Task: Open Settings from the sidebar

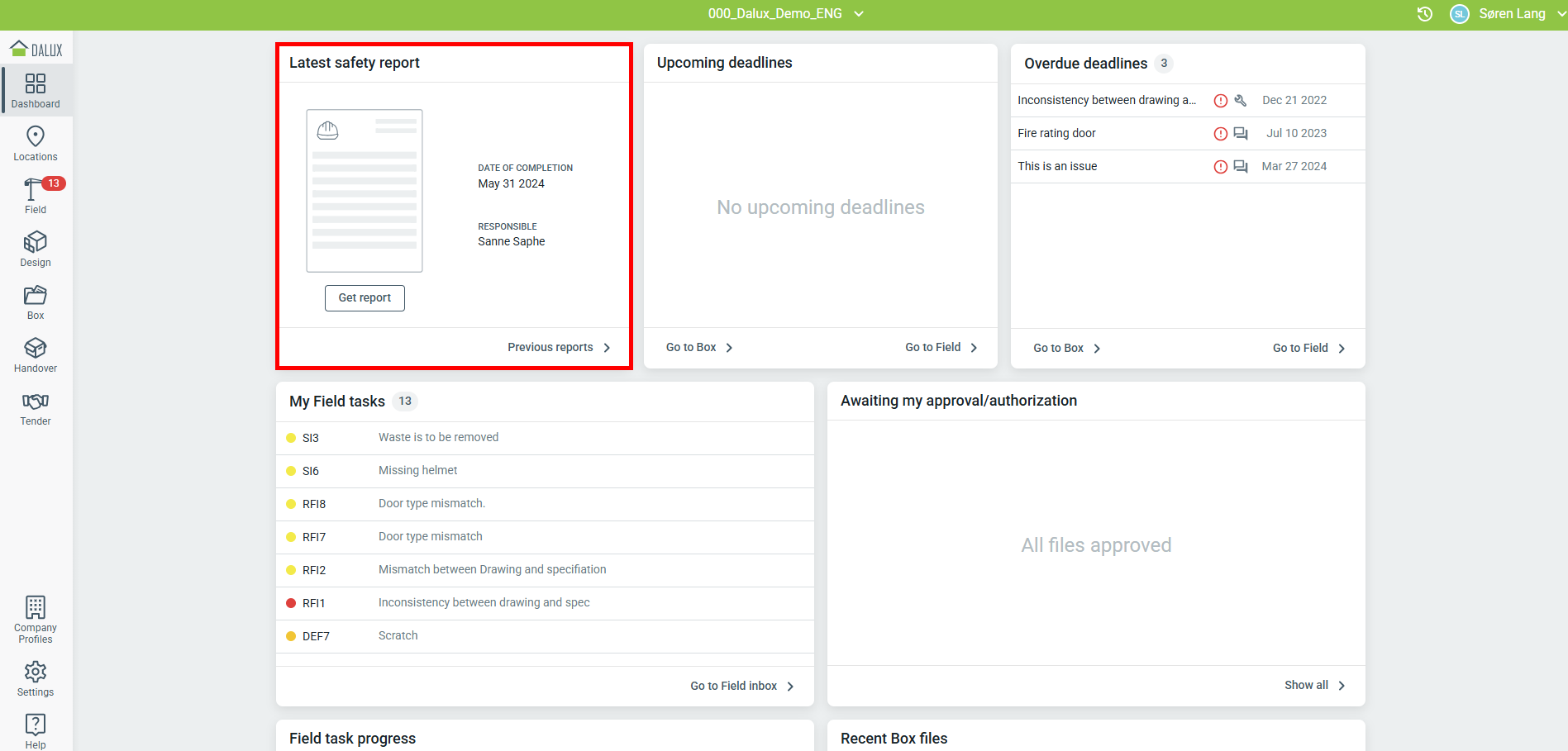Action: 36,679
